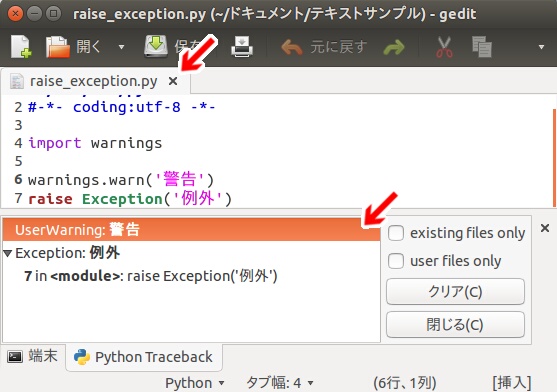
Task: Enable existing files only checkbox
Action: 396,233
